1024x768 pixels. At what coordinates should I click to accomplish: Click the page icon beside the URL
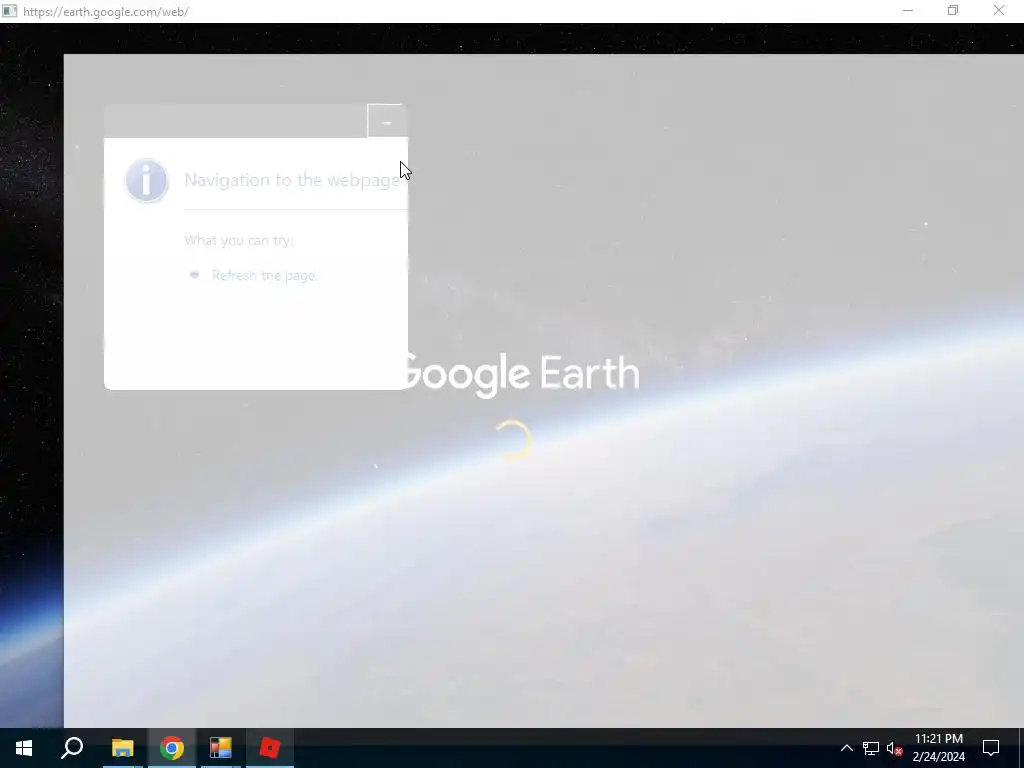(9, 11)
